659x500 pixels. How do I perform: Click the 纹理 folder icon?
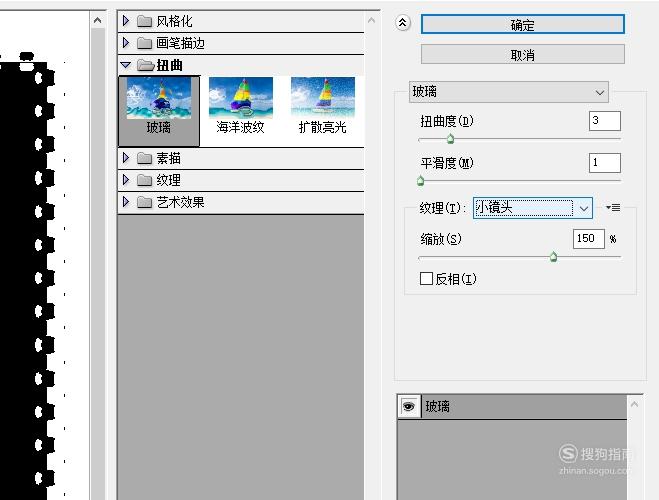tap(144, 180)
